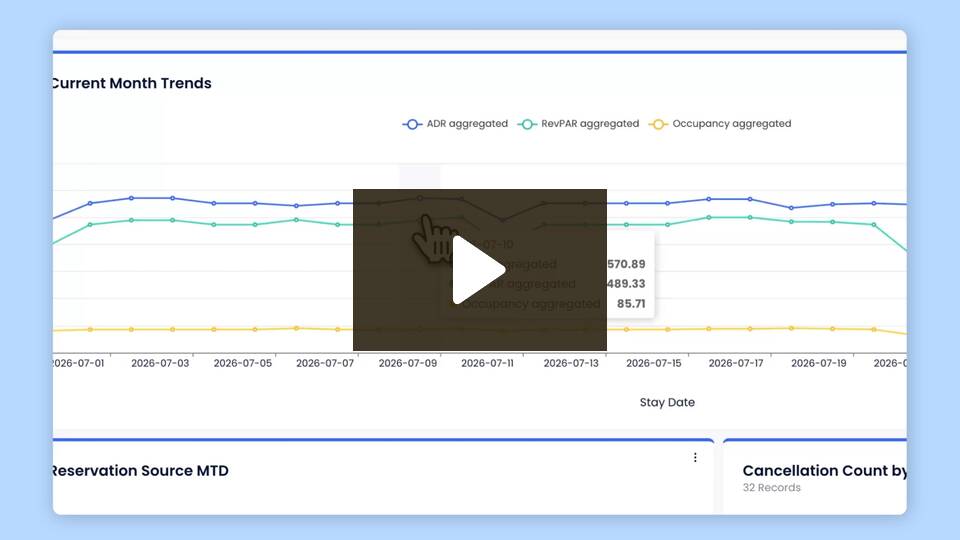Image resolution: width=960 pixels, height=540 pixels.
Task: Click the Cancellation Count card title
Action: coord(824,471)
